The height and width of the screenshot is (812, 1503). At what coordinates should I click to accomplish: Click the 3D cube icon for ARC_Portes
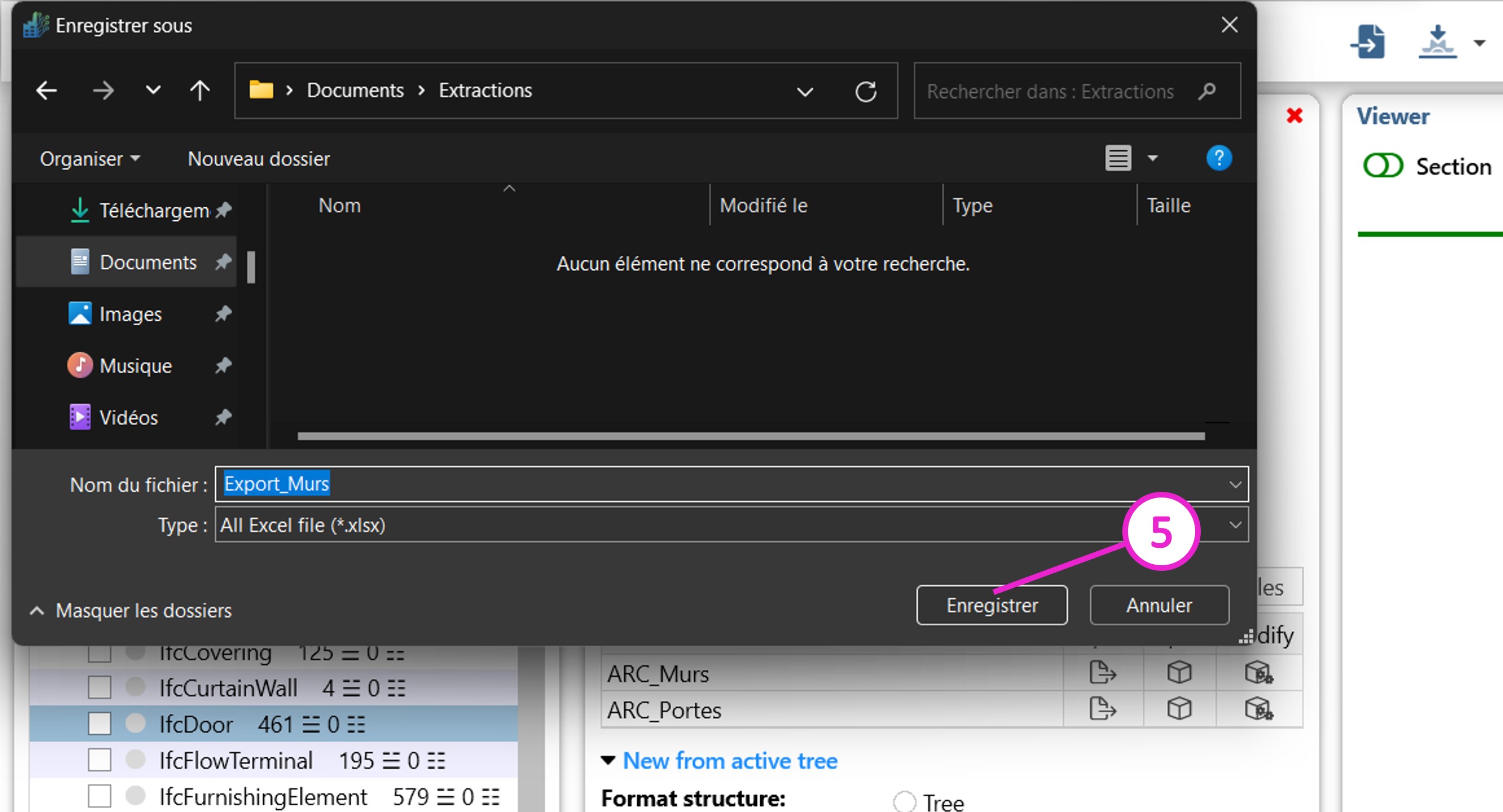pos(1179,709)
